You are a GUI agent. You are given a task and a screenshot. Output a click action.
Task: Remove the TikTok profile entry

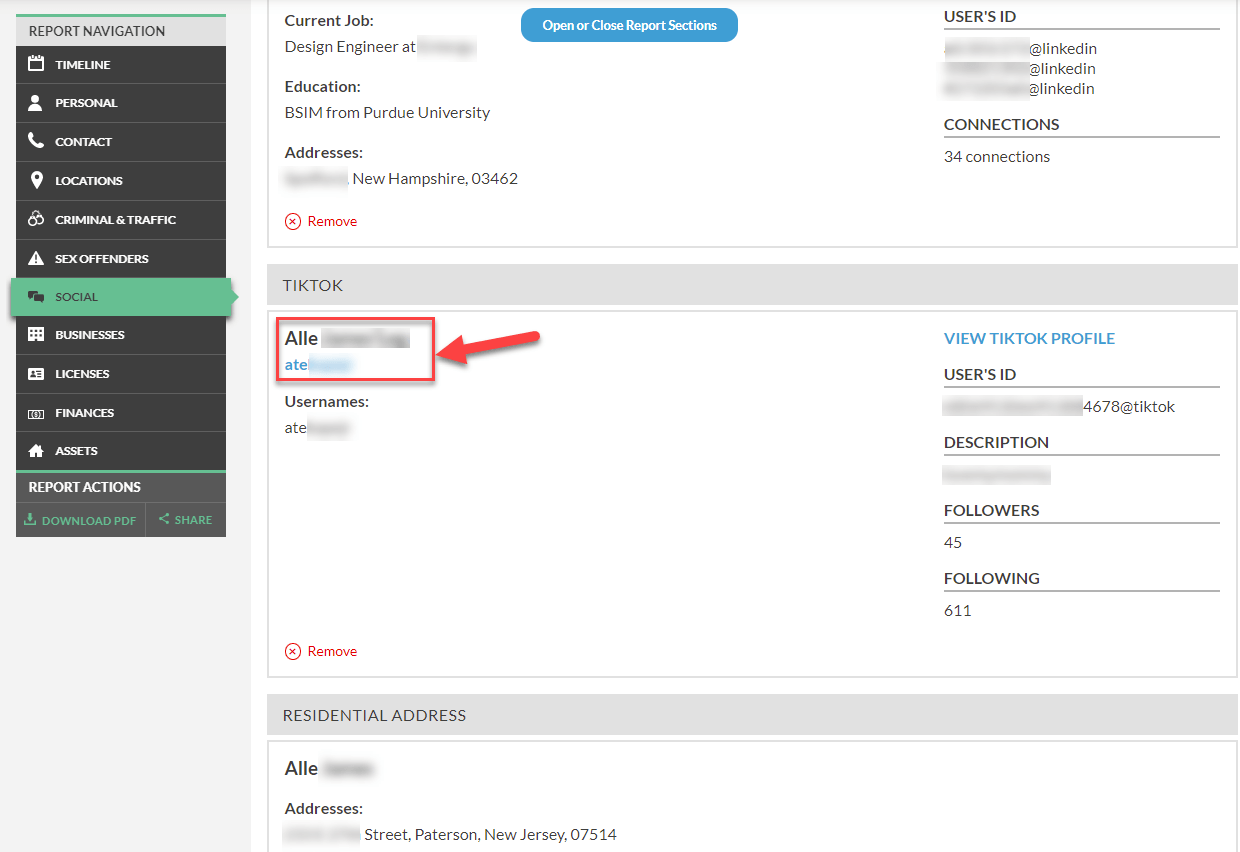(x=321, y=651)
